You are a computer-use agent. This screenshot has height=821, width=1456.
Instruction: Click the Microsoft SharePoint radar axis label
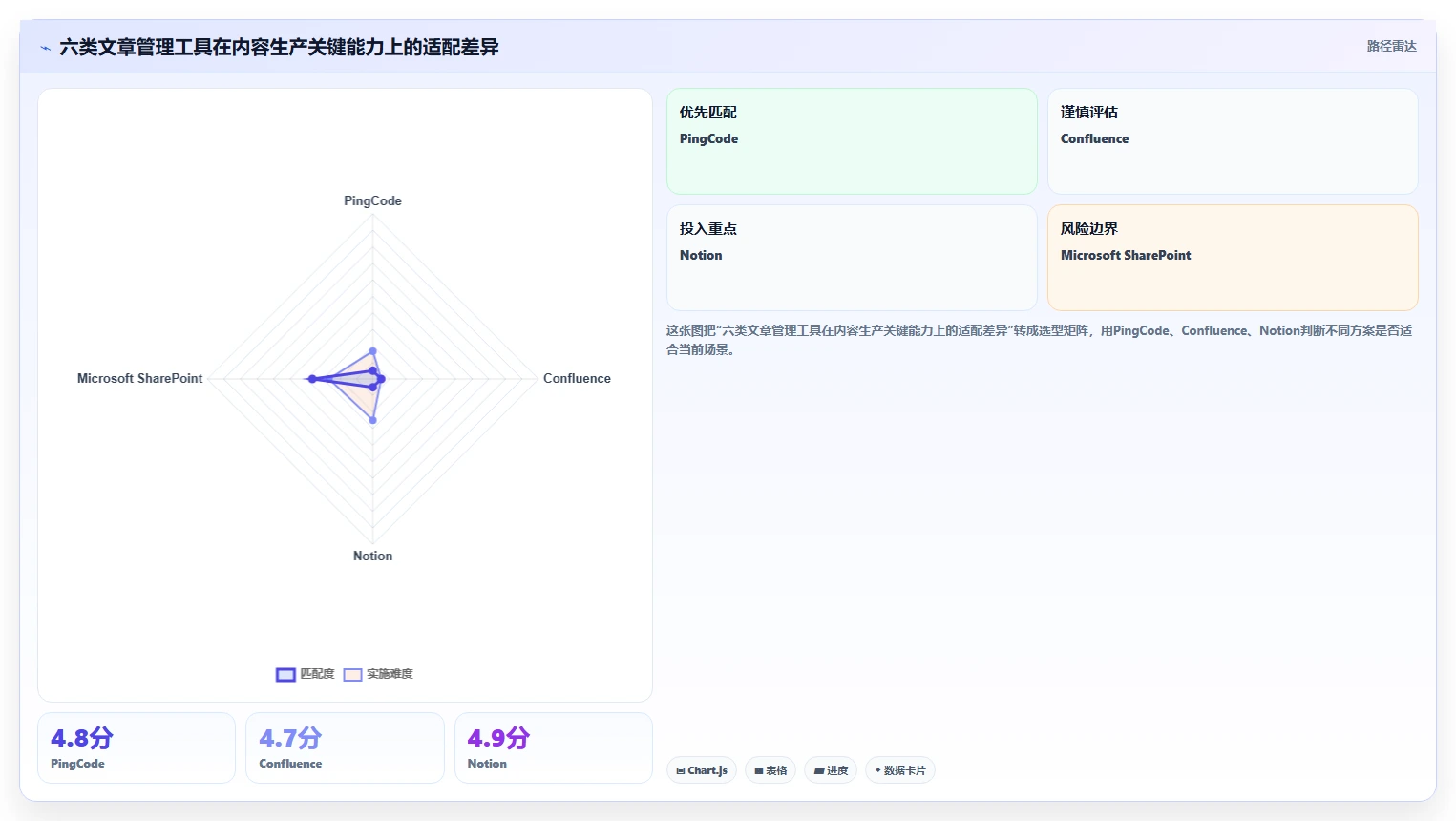coord(140,378)
